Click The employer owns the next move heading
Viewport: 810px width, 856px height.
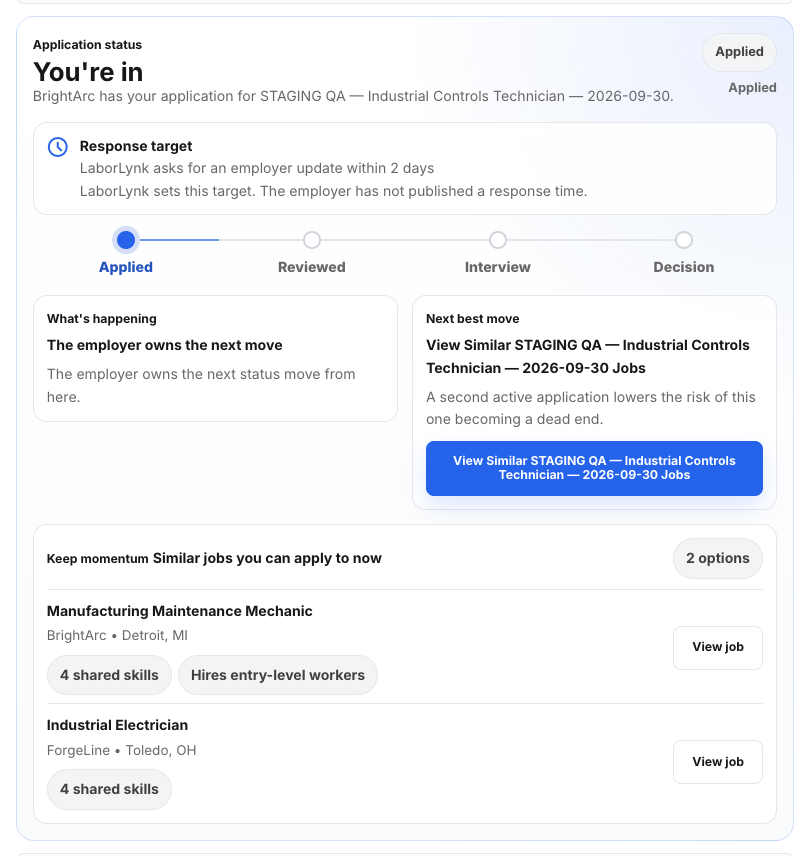tap(165, 345)
